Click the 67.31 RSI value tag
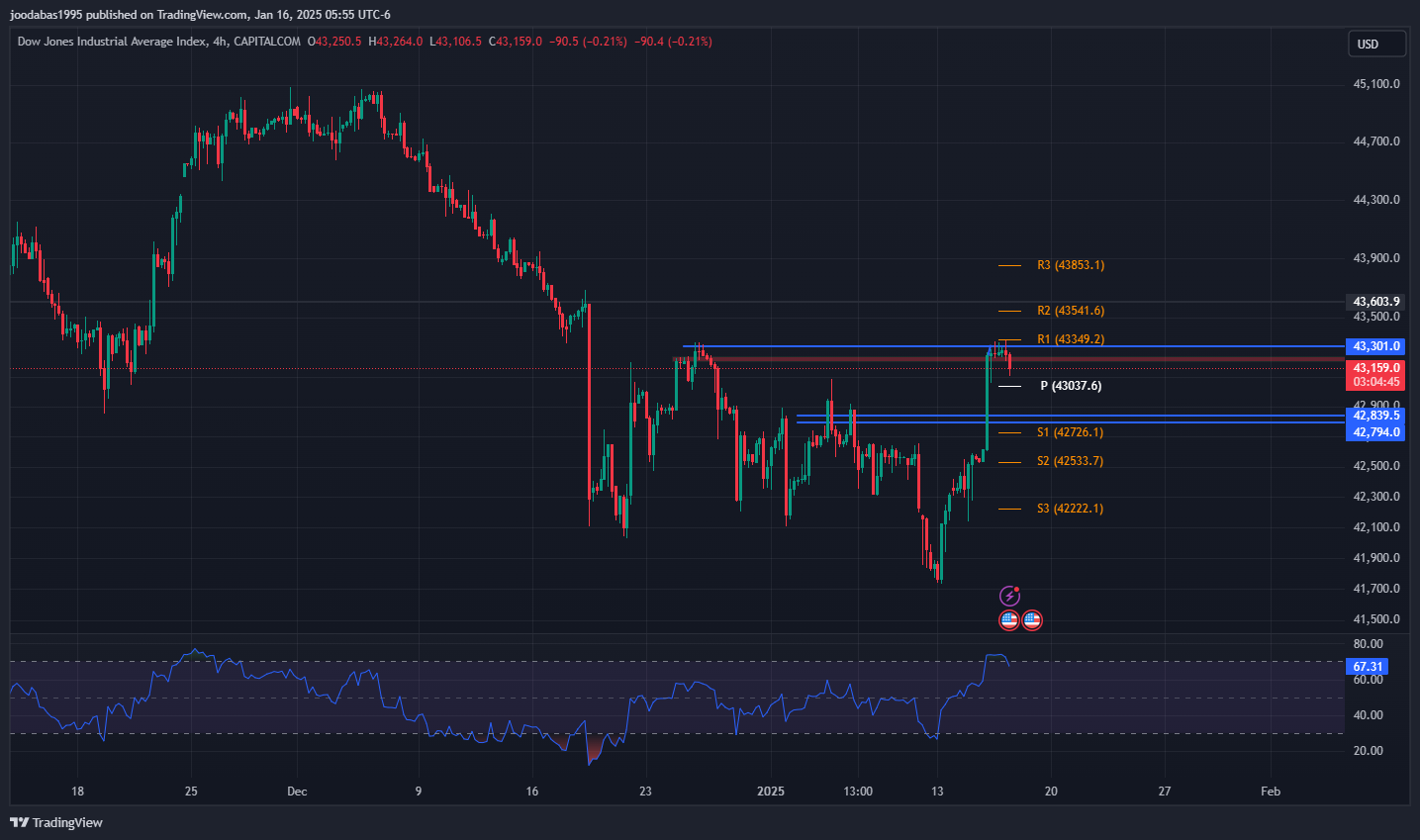This screenshot has height=840, width=1420. [1368, 667]
